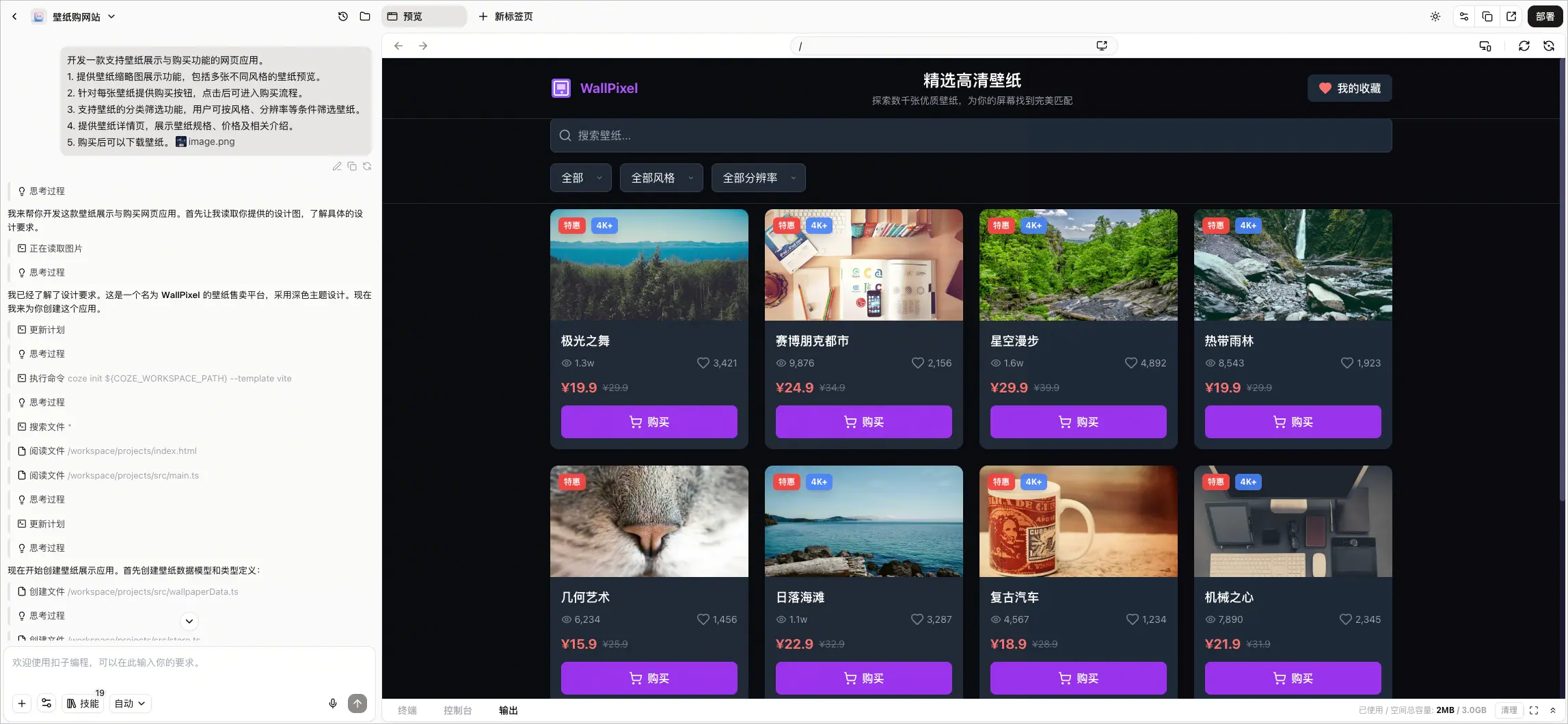Image resolution: width=1568 pixels, height=724 pixels.
Task: Like the 日落海滩 wallpaper heart
Action: tap(917, 619)
